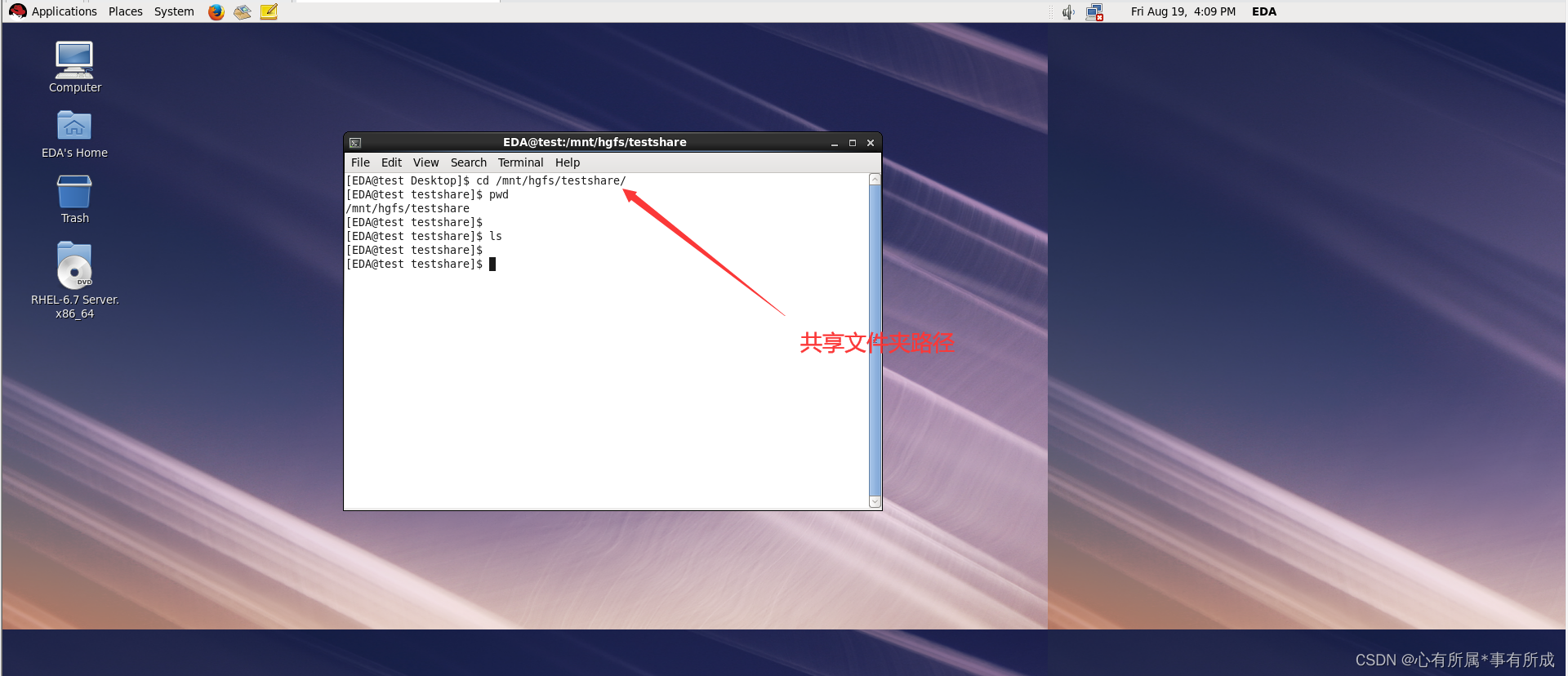Click the terminal scrollbar down arrow

pos(875,502)
